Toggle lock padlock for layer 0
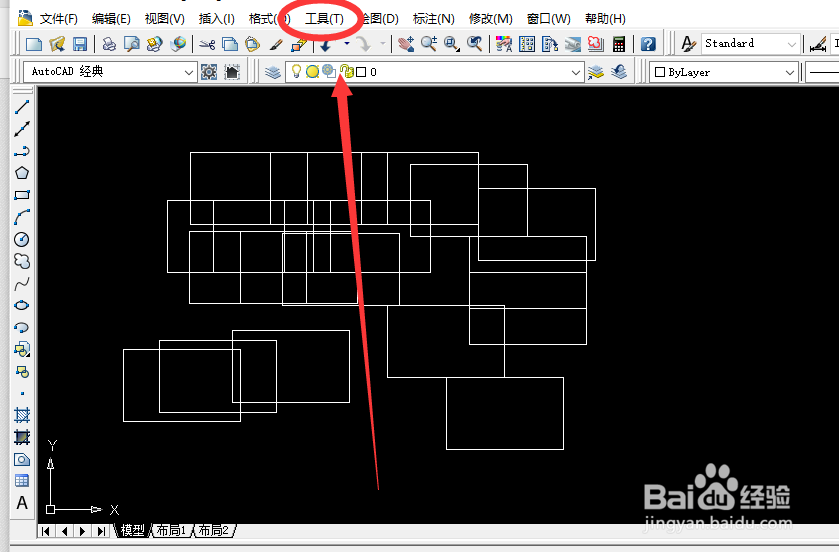Image resolution: width=839 pixels, height=552 pixels. click(x=347, y=71)
